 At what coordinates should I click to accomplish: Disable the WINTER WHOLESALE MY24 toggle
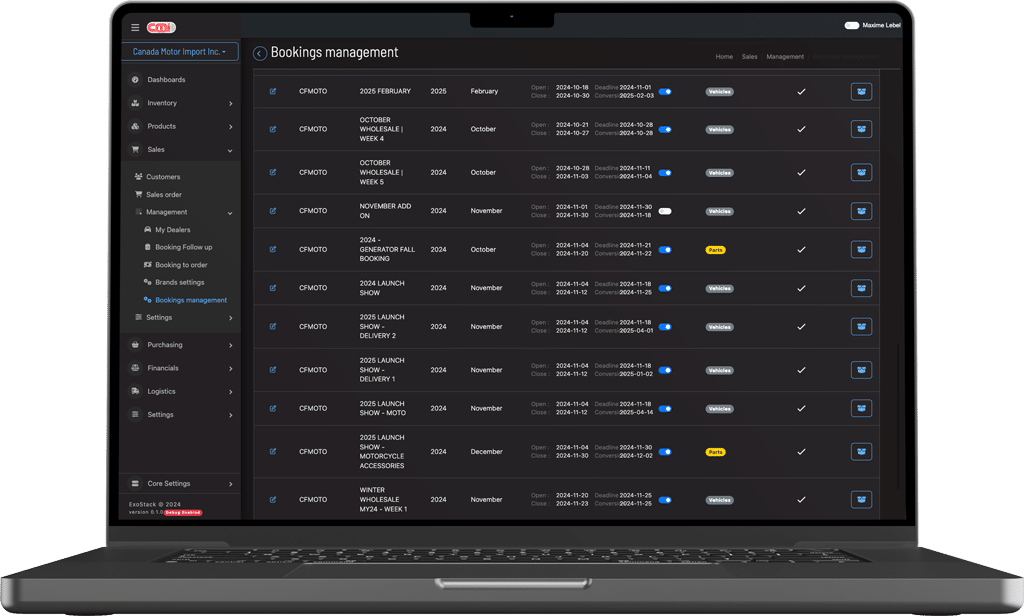pos(665,500)
